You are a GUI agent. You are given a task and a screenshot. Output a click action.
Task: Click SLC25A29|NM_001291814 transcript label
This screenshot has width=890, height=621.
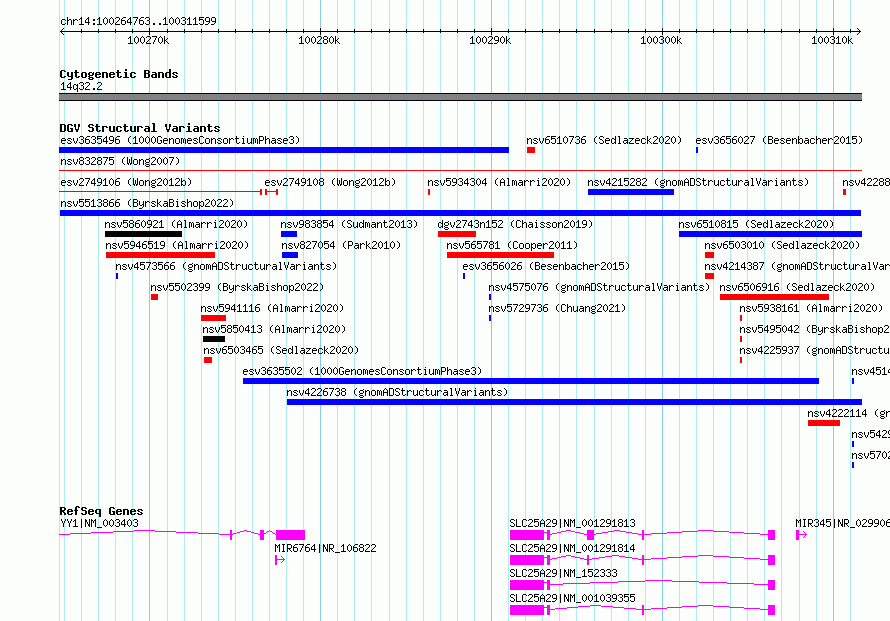(573, 548)
